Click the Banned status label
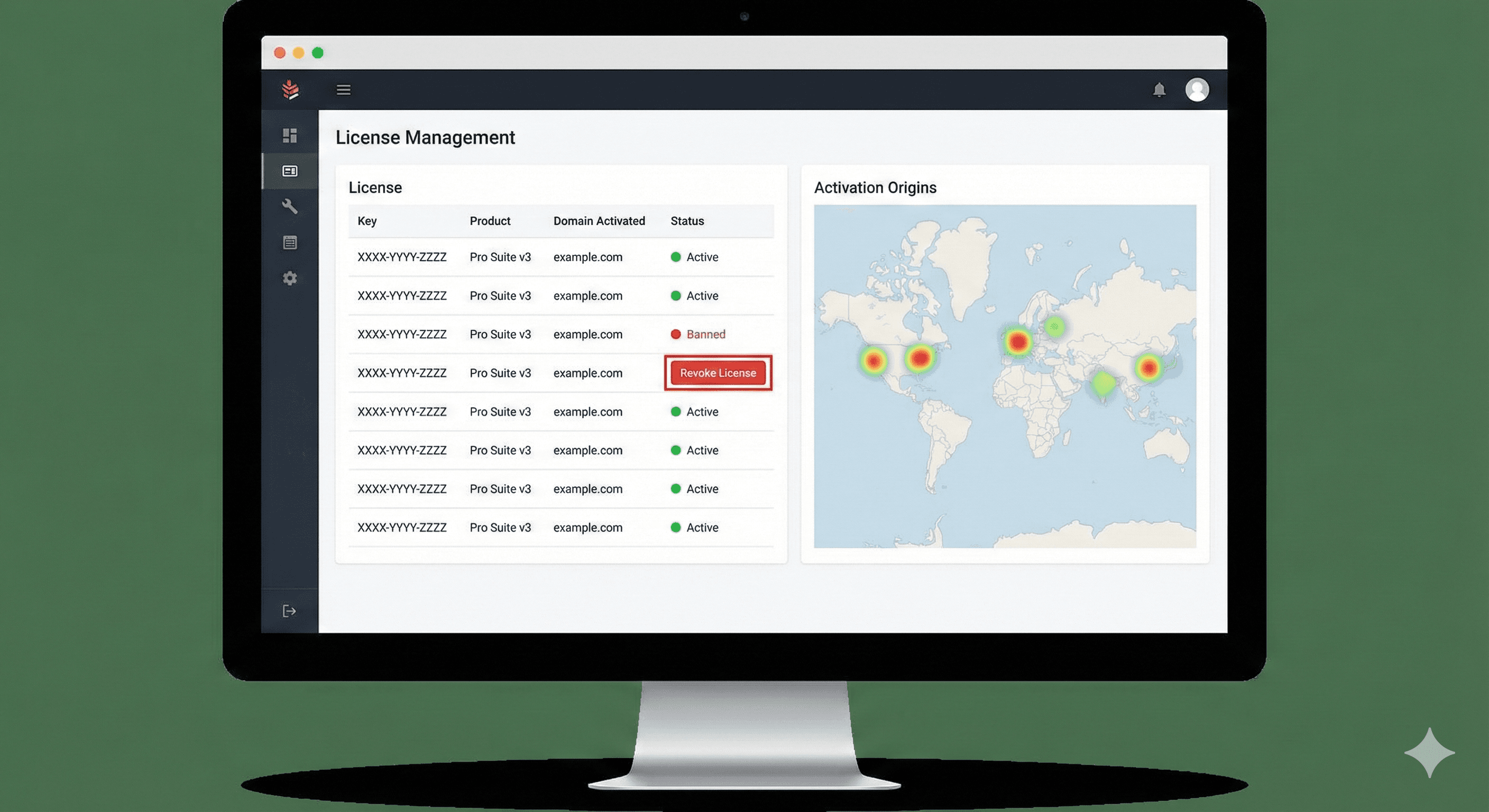This screenshot has width=1489, height=812. tap(706, 334)
